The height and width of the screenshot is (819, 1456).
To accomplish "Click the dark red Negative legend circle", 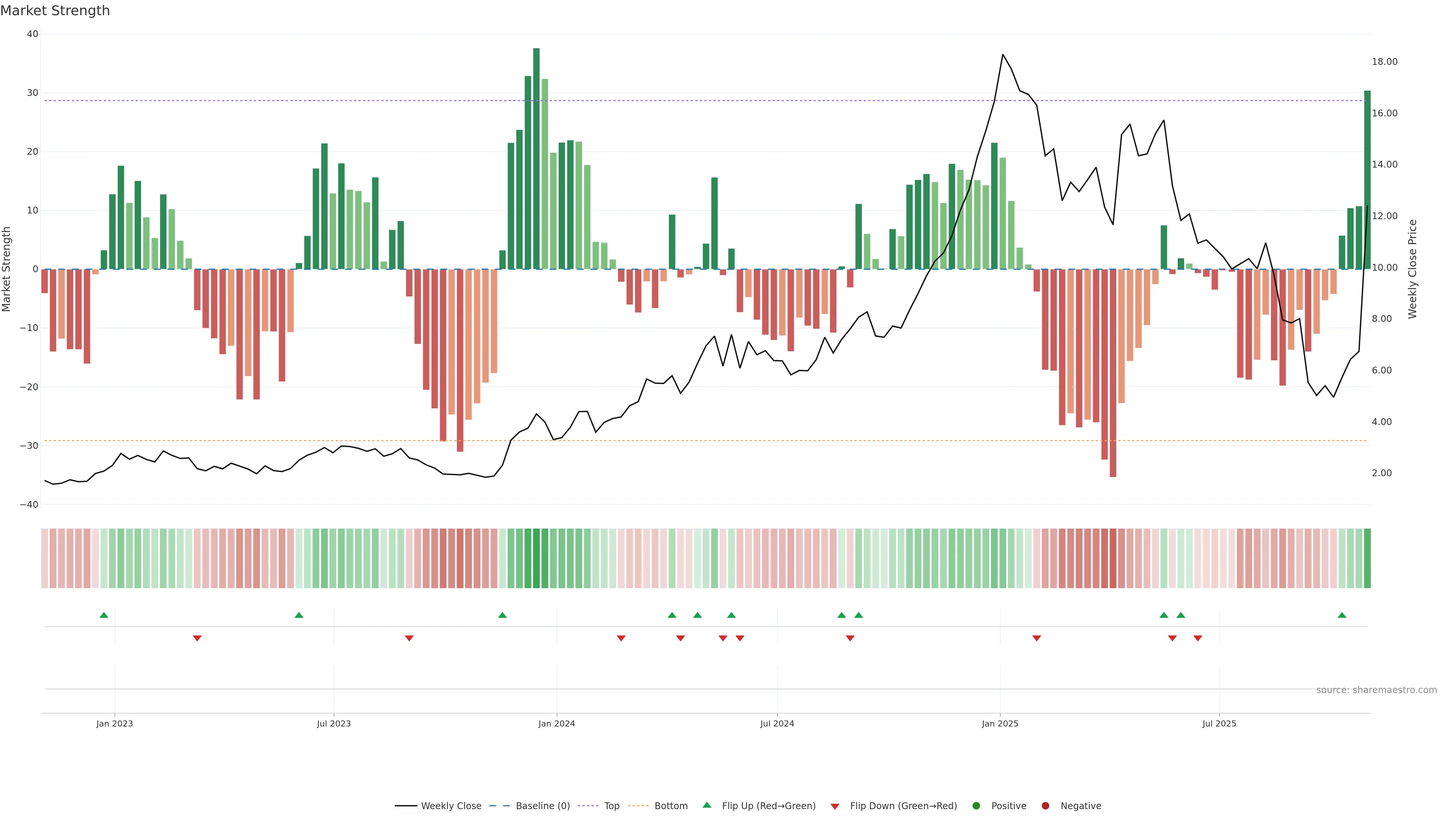I will pos(1045,806).
